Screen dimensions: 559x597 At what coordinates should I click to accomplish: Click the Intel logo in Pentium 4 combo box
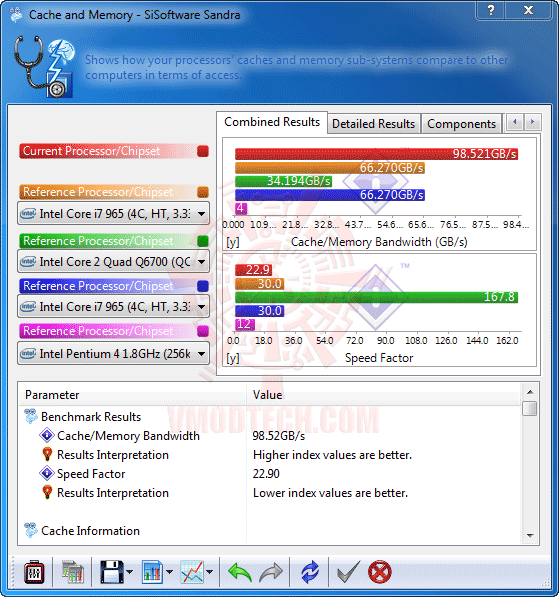pyautogui.click(x=28, y=353)
